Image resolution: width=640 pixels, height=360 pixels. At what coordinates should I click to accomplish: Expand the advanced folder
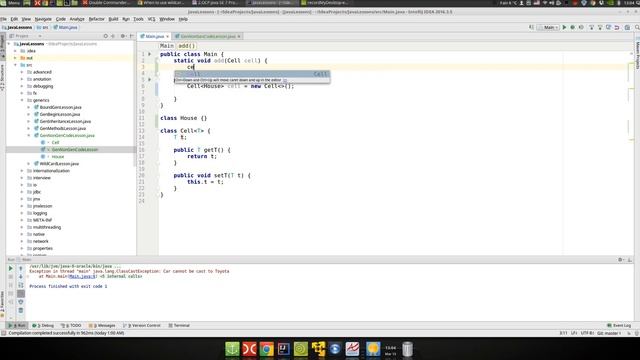(x=22, y=72)
